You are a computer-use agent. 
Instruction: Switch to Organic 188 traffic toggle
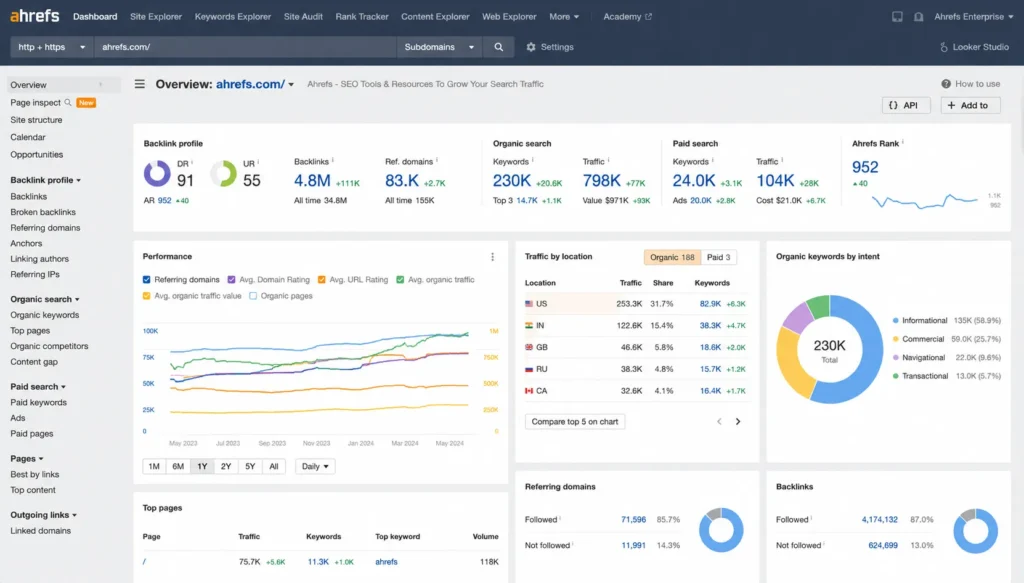coord(672,257)
